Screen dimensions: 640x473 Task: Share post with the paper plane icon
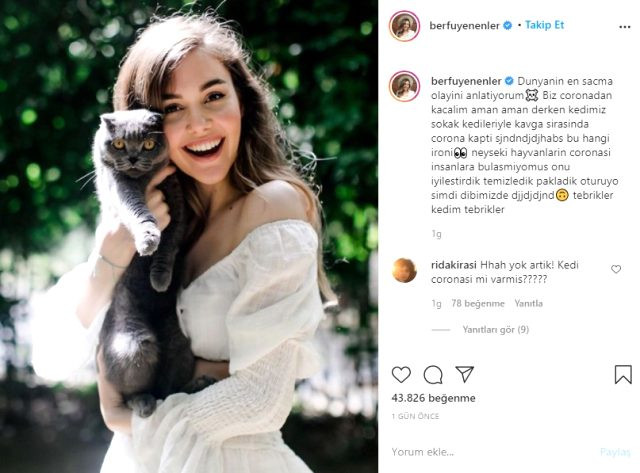[464, 375]
